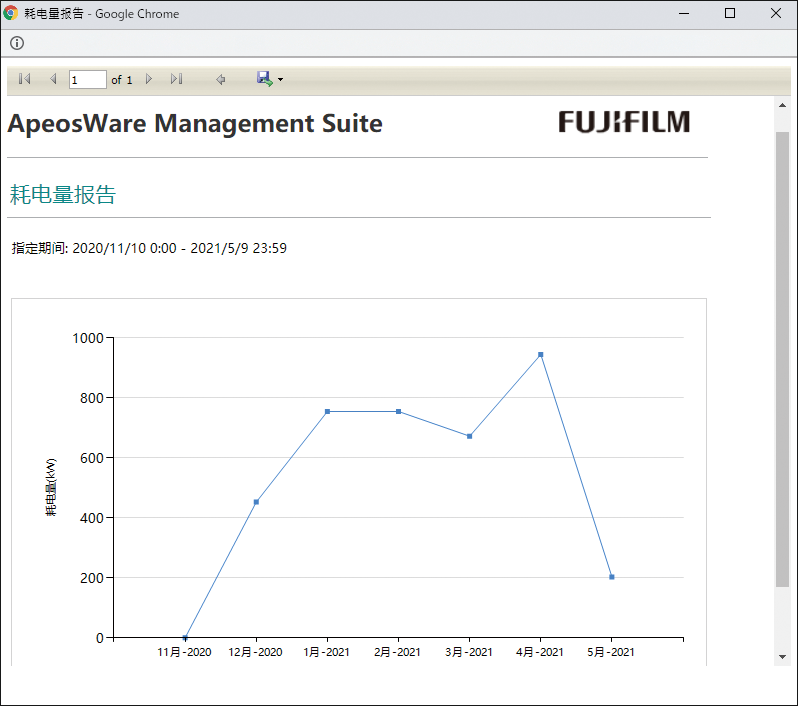This screenshot has width=798, height=706.
Task: Click the back to parent report arrow
Action: [x=221, y=79]
